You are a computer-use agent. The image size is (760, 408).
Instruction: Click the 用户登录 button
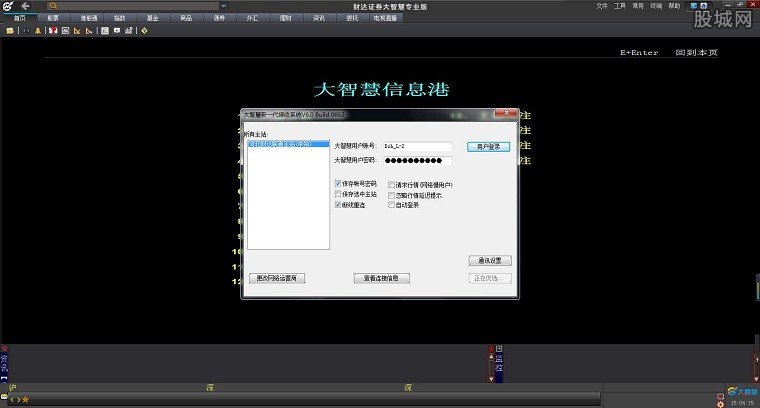point(489,146)
